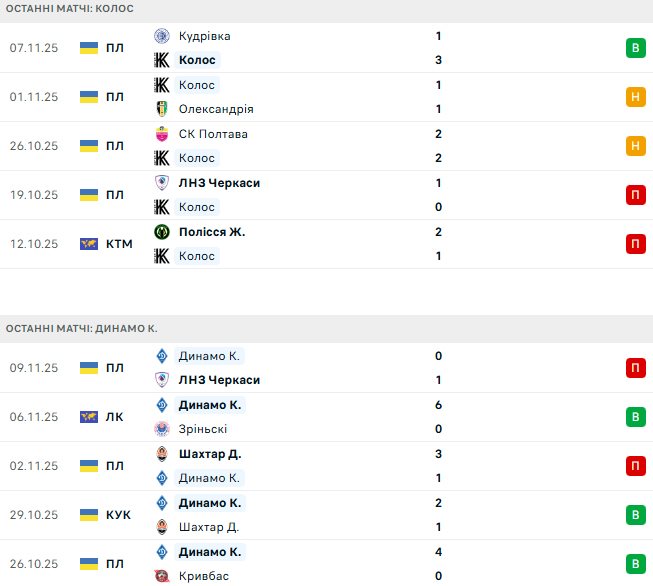The image size is (653, 586).
Task: Open the Кудрівка team link
Action: (204, 36)
